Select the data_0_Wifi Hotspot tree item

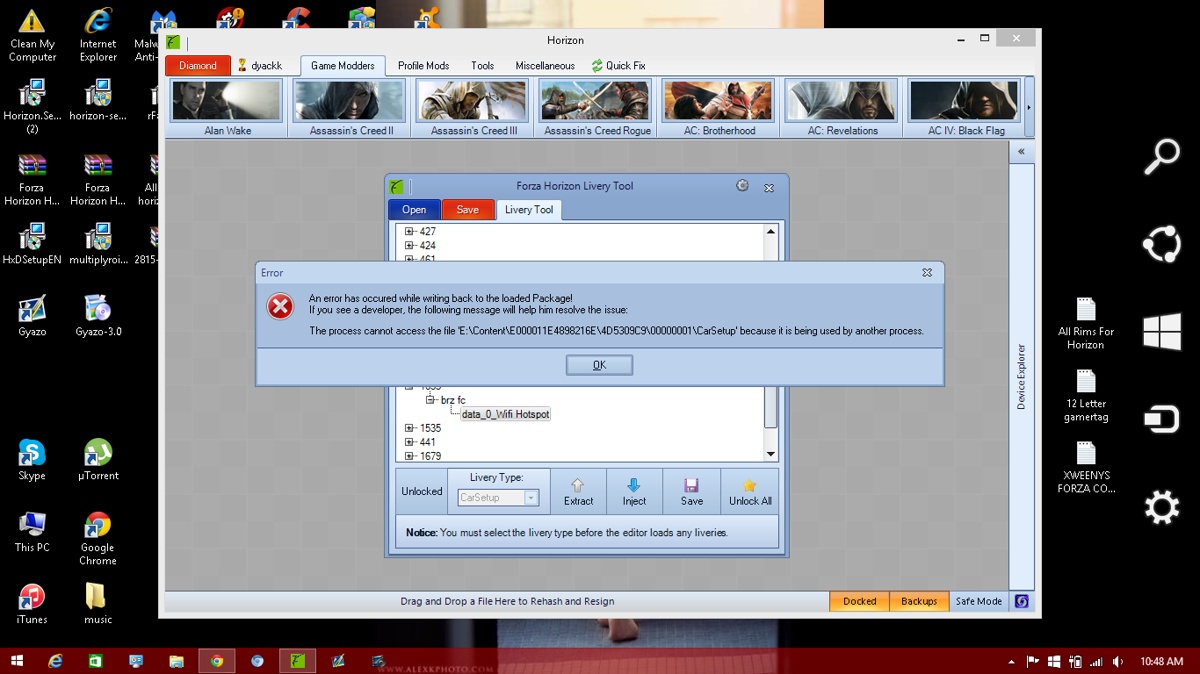click(505, 414)
